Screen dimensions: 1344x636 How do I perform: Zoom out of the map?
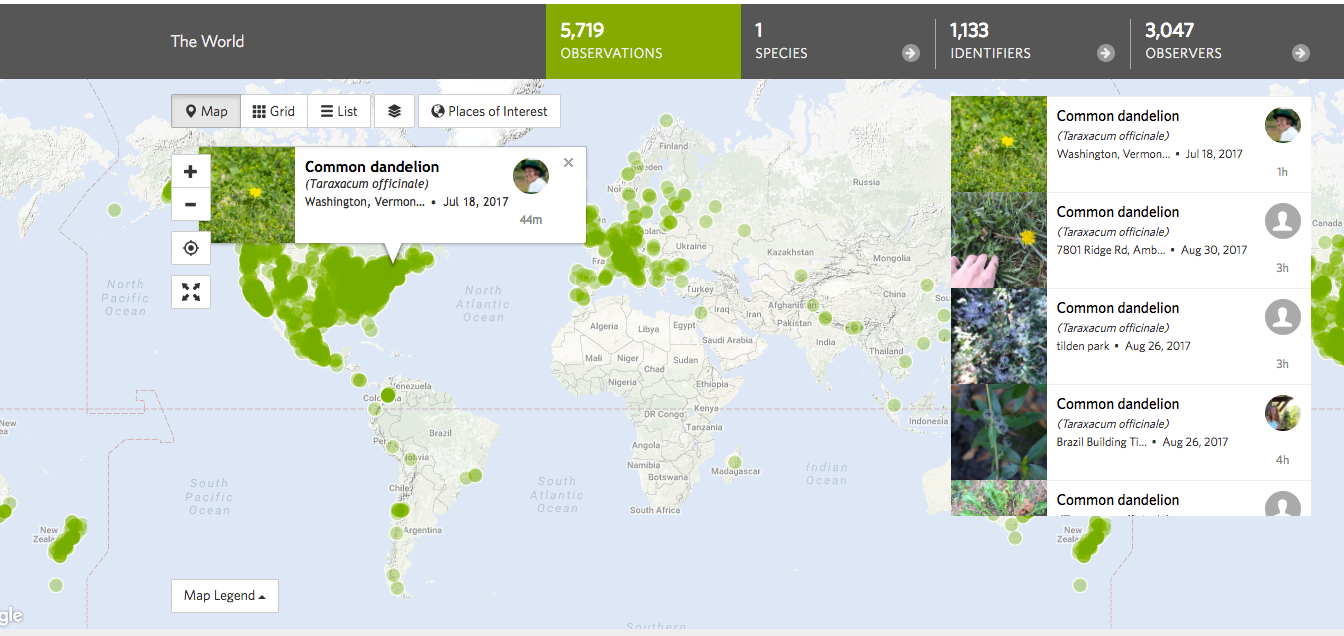tap(190, 204)
